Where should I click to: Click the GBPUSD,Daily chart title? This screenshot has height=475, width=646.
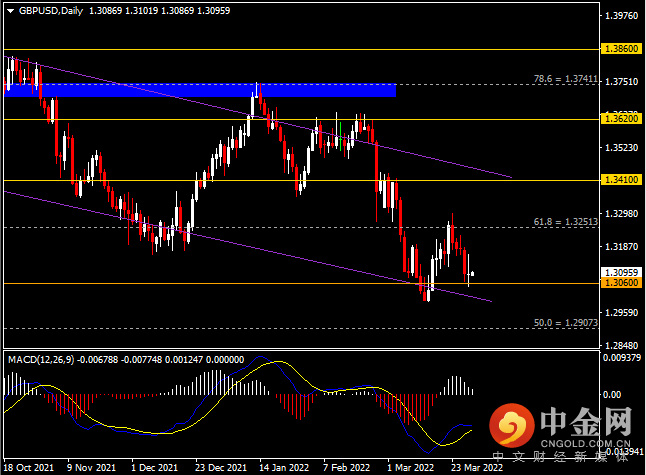tap(51, 11)
